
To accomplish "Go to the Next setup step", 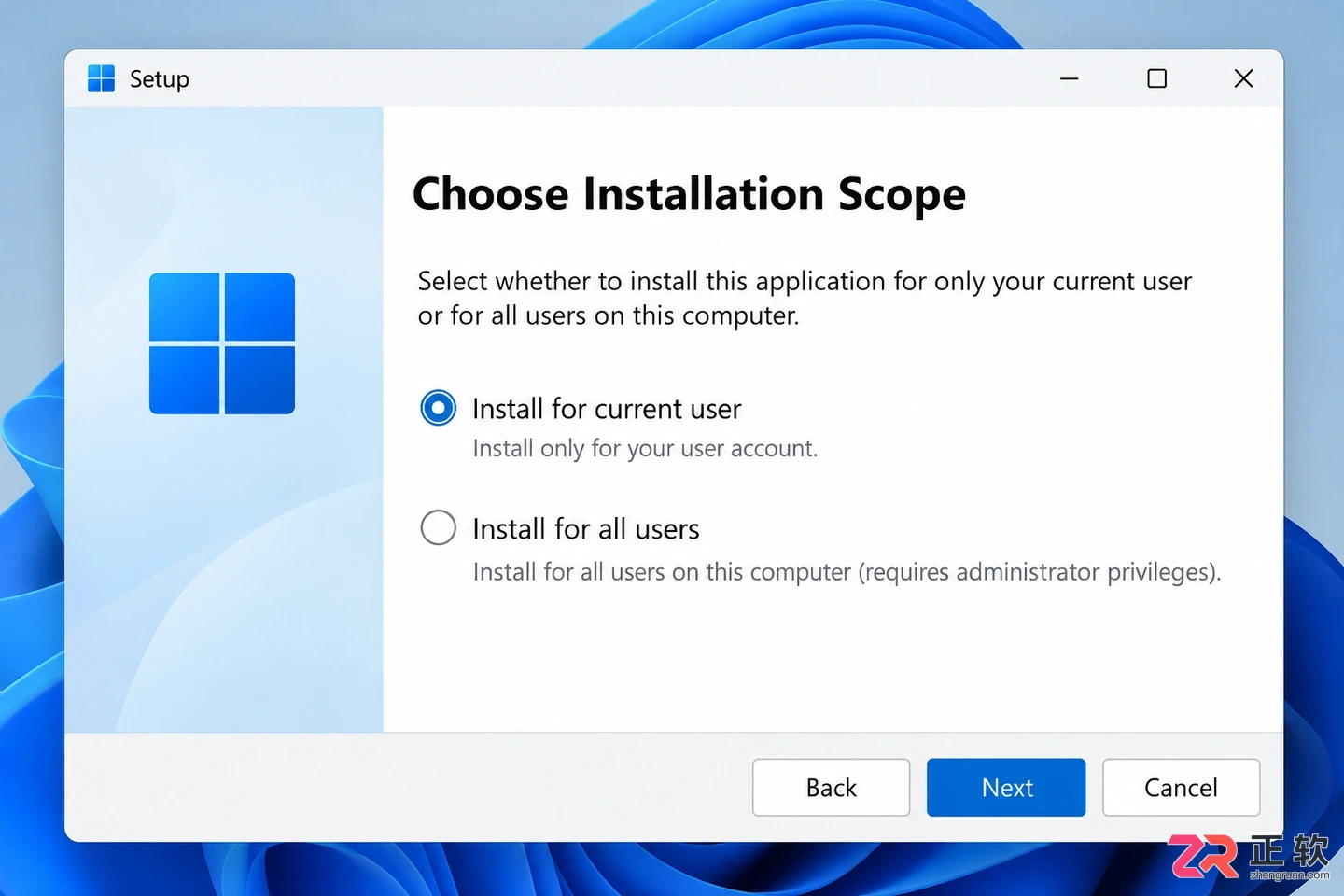I will click(x=1006, y=788).
